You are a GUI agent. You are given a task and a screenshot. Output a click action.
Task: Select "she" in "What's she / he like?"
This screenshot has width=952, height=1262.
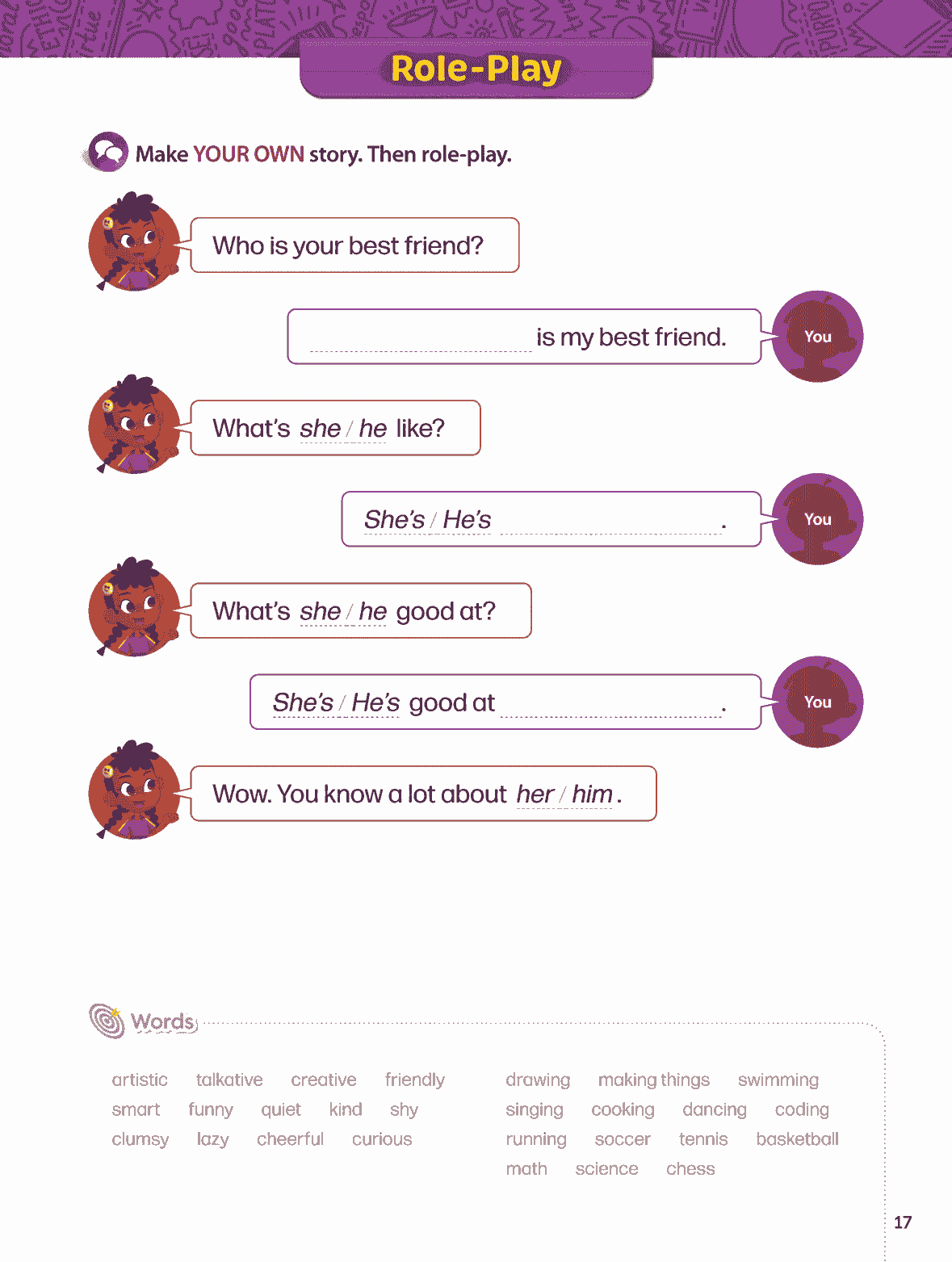[x=320, y=429]
